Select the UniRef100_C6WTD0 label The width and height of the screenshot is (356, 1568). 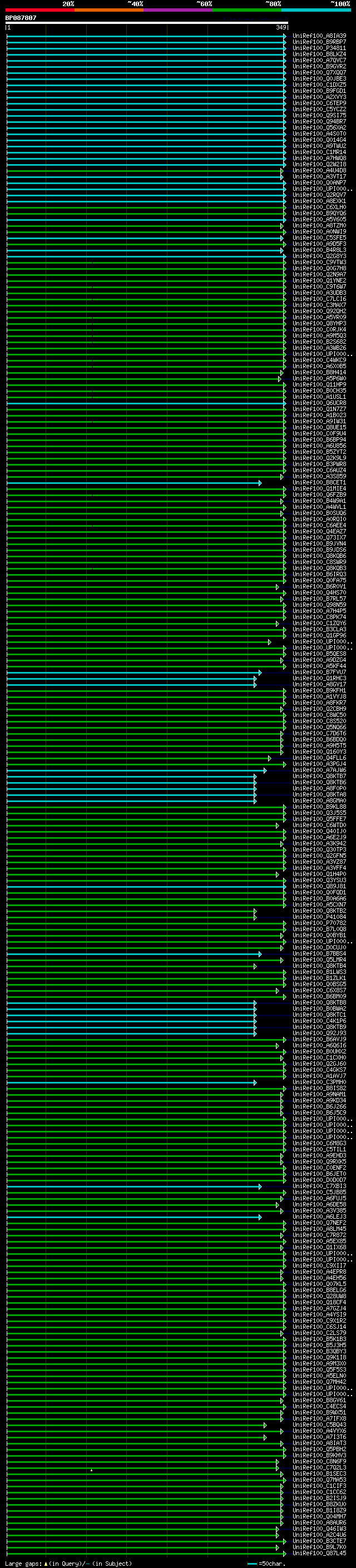click(319, 825)
